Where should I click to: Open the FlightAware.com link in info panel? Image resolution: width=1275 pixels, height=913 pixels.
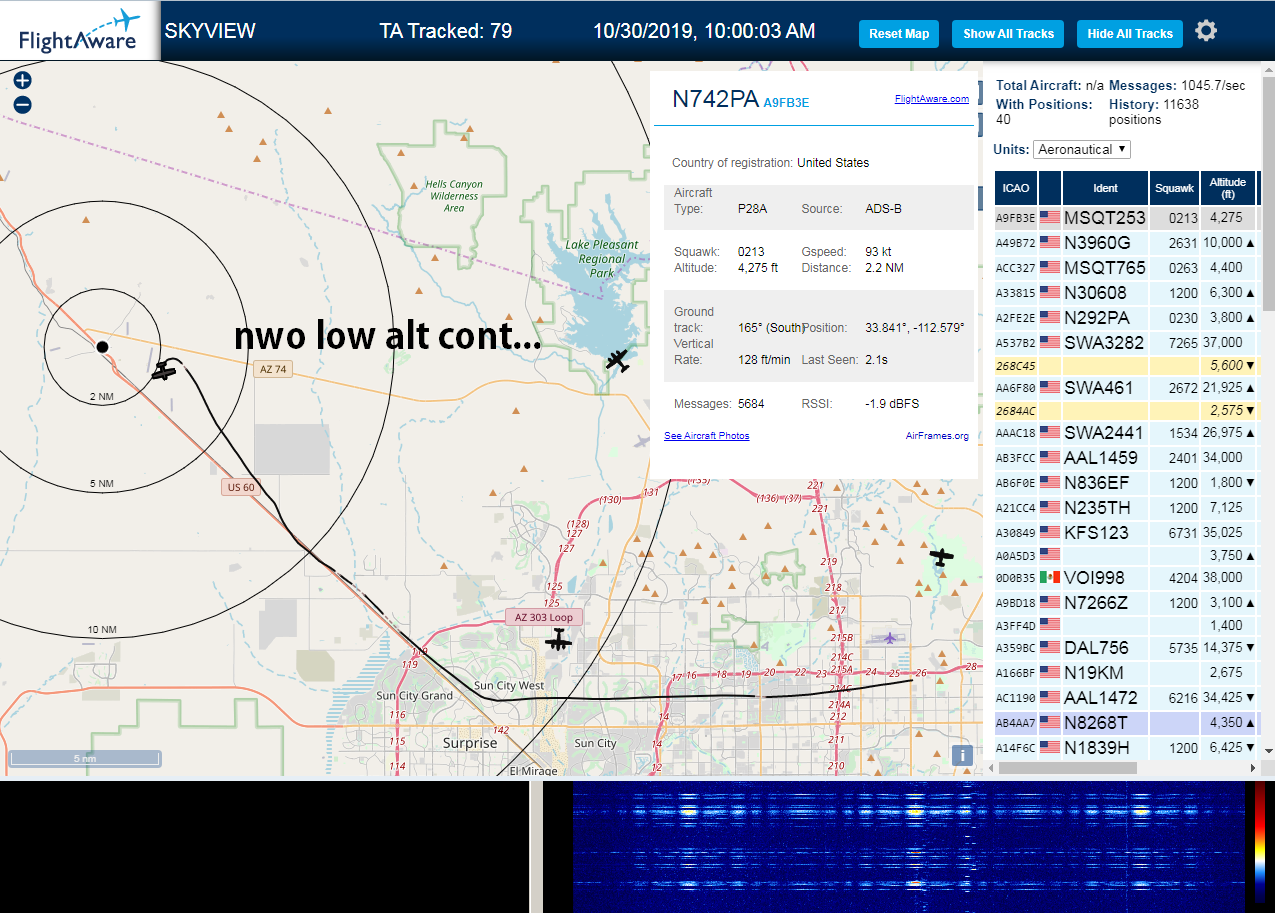932,99
